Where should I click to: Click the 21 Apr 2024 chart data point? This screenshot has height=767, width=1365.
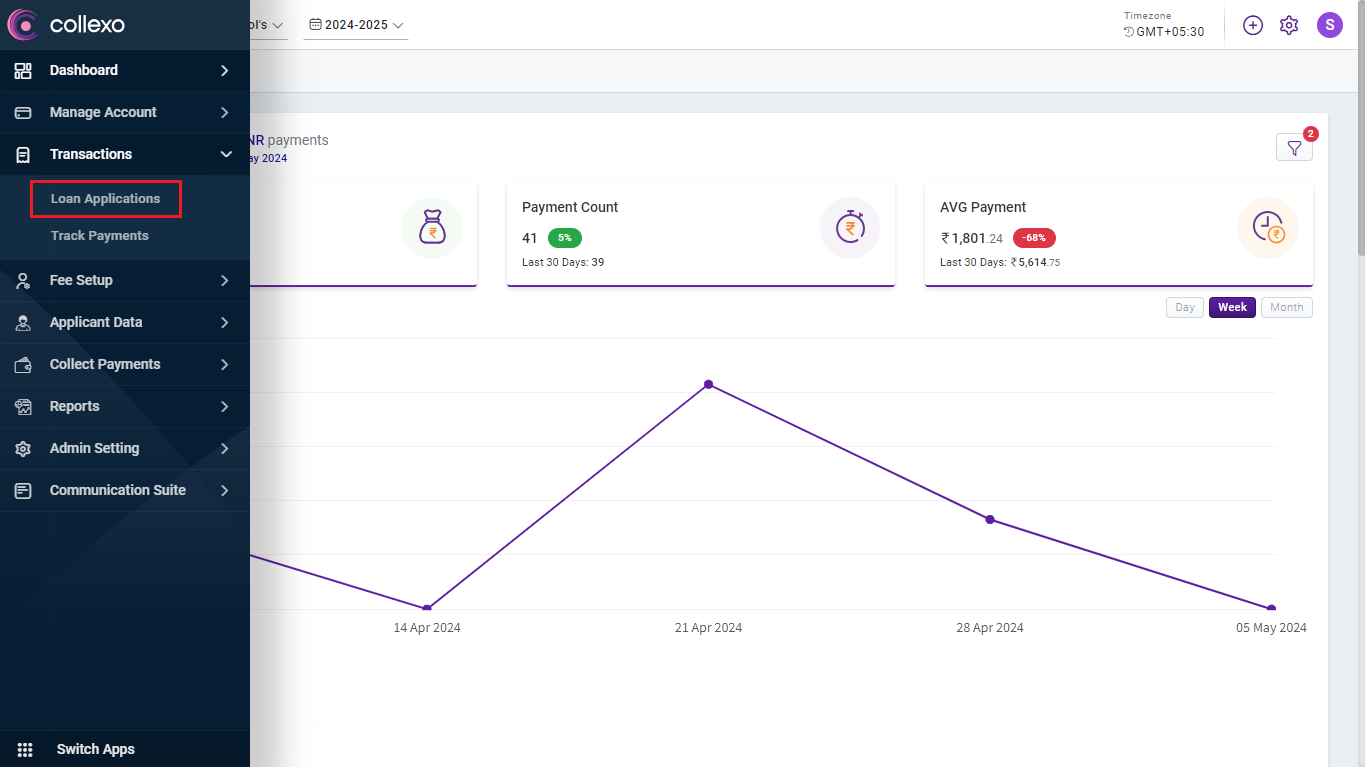[708, 384]
